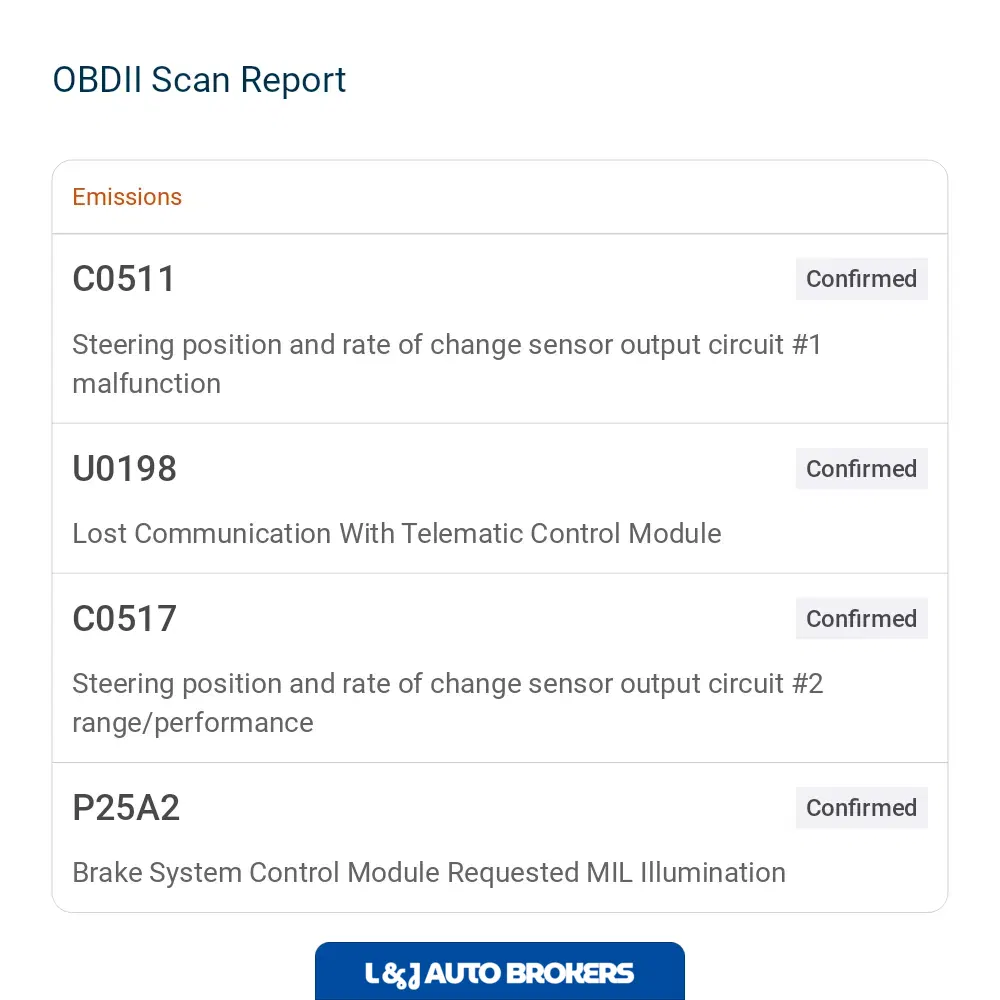Open the U0198 trouble code
The width and height of the screenshot is (1000, 1000).
124,469
